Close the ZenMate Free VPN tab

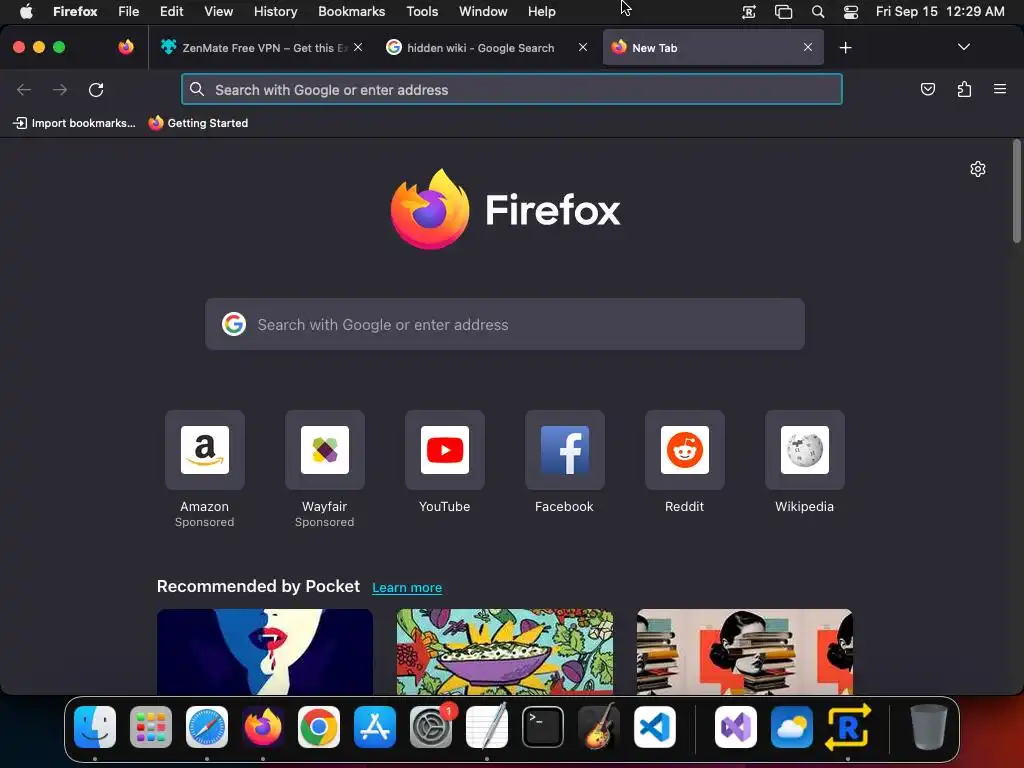click(358, 47)
